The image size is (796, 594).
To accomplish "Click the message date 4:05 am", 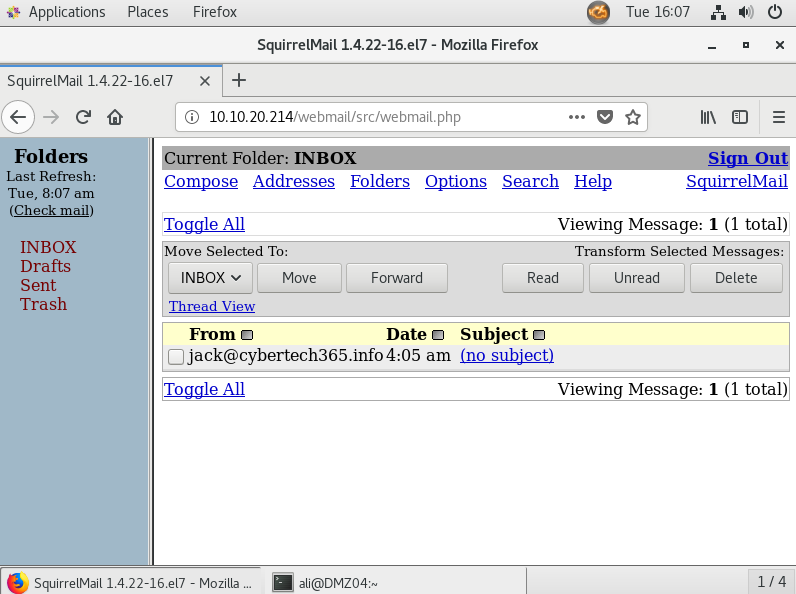I will (x=418, y=355).
